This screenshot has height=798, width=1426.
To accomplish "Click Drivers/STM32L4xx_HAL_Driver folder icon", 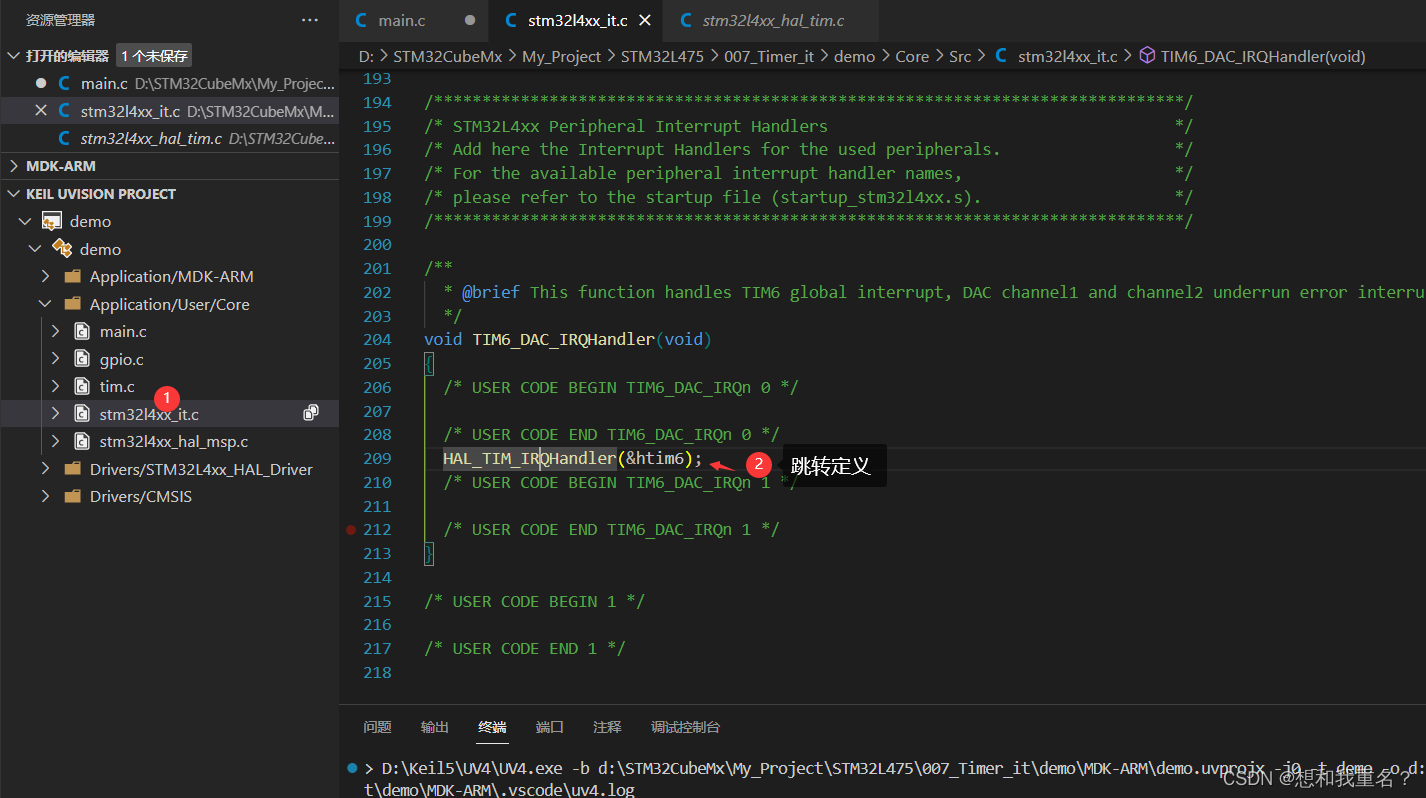I will click(72, 469).
